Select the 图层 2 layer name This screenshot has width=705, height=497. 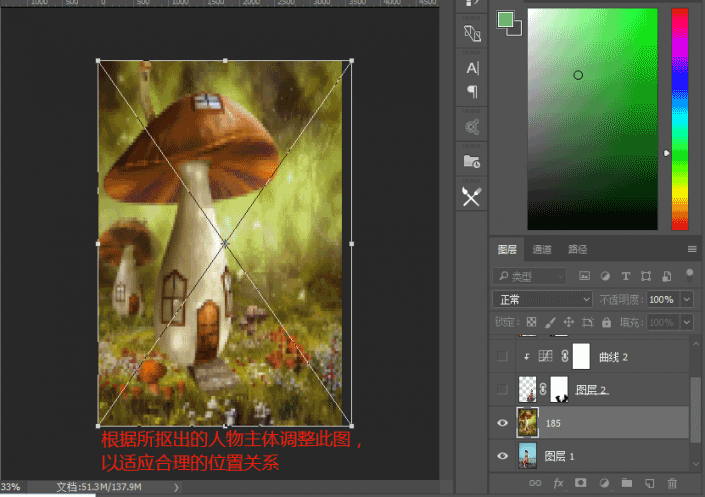point(591,390)
